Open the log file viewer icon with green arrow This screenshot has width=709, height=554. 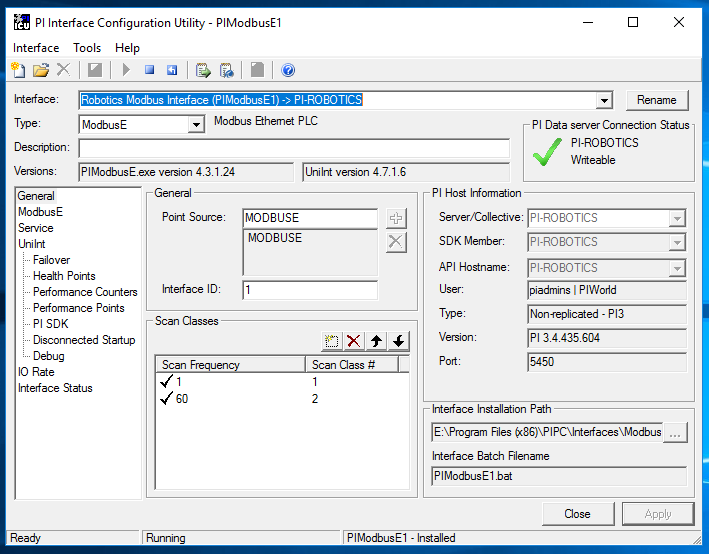203,70
